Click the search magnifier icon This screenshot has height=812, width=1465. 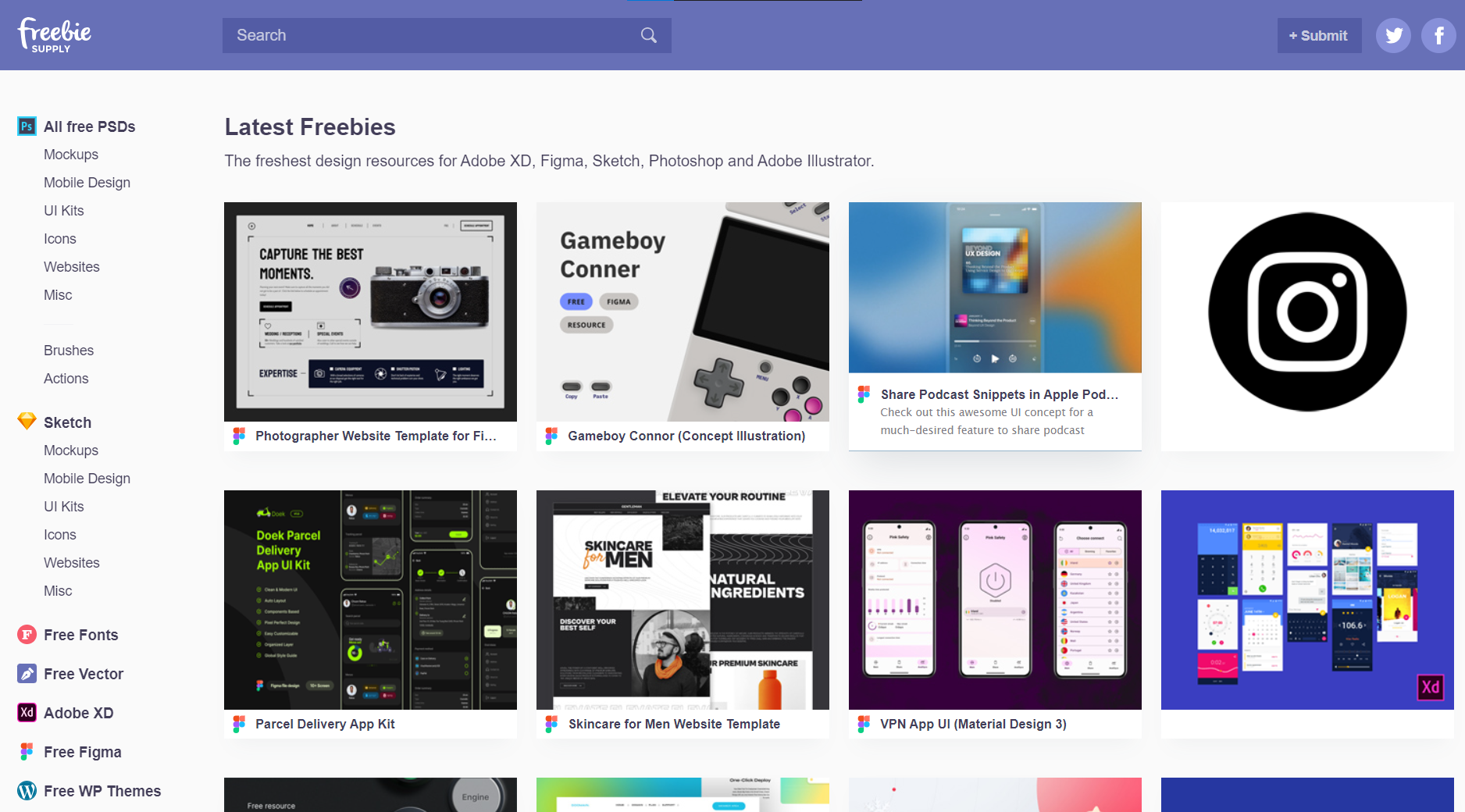pos(648,35)
